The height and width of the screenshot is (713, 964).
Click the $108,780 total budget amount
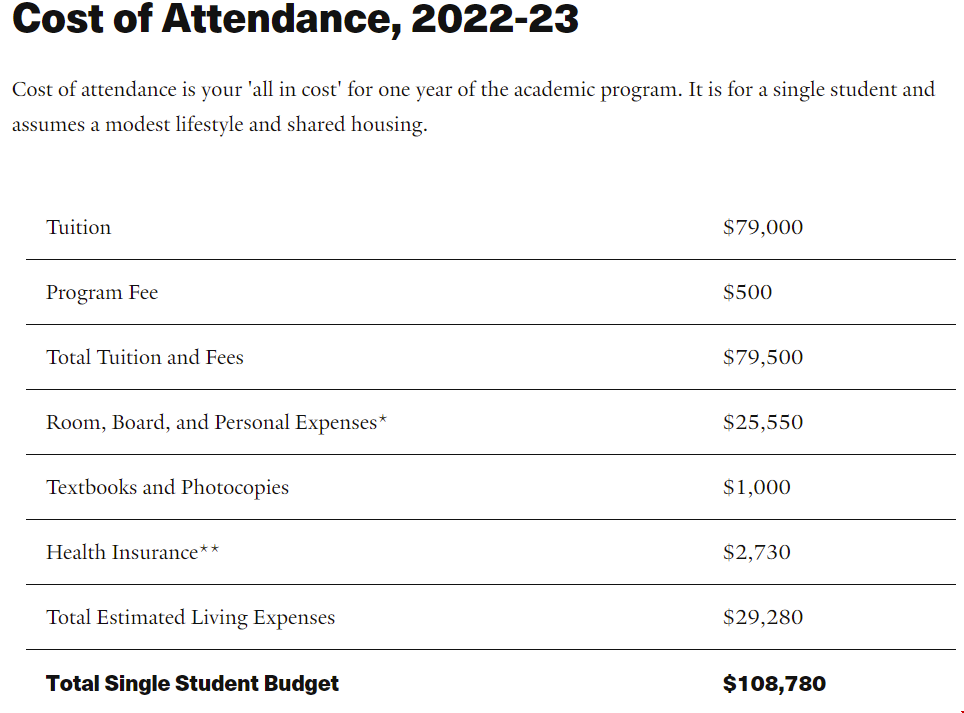775,683
